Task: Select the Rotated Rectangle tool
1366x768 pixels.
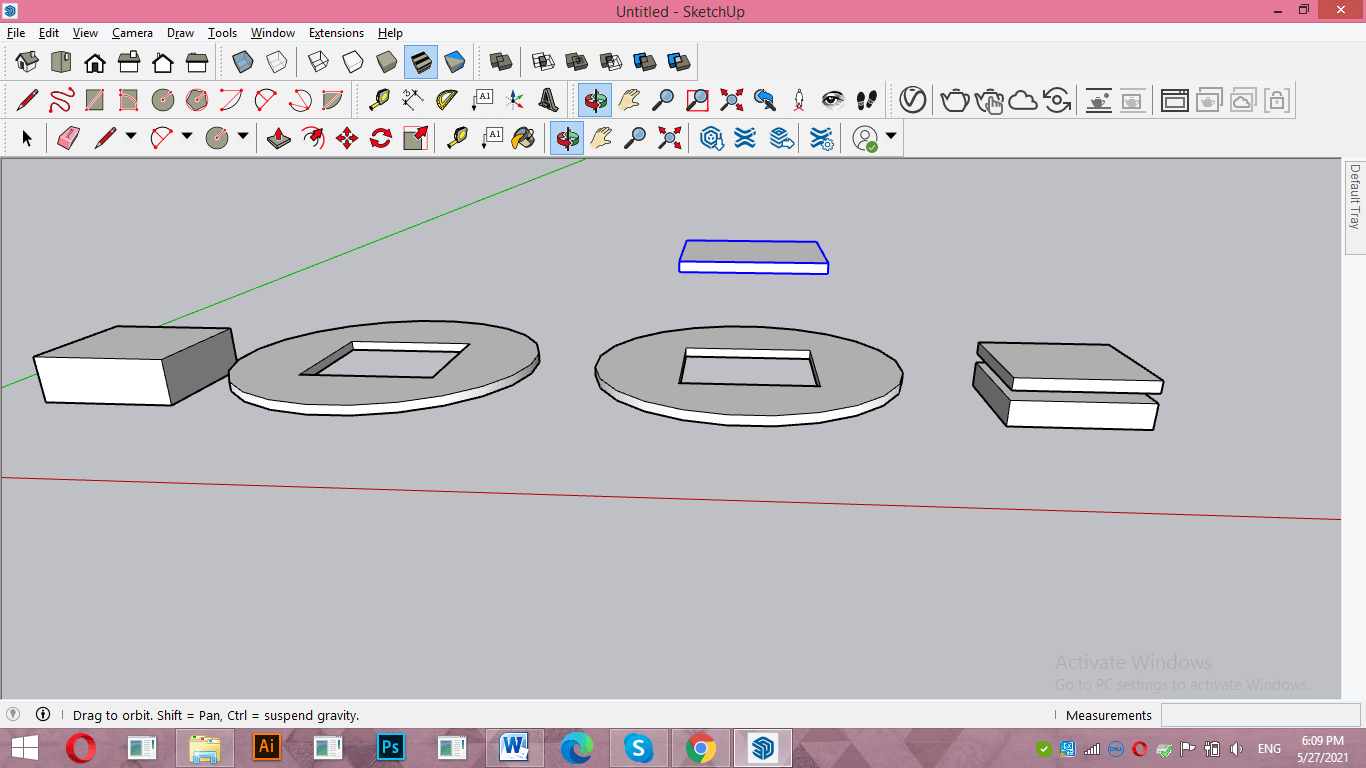Action: click(x=129, y=99)
